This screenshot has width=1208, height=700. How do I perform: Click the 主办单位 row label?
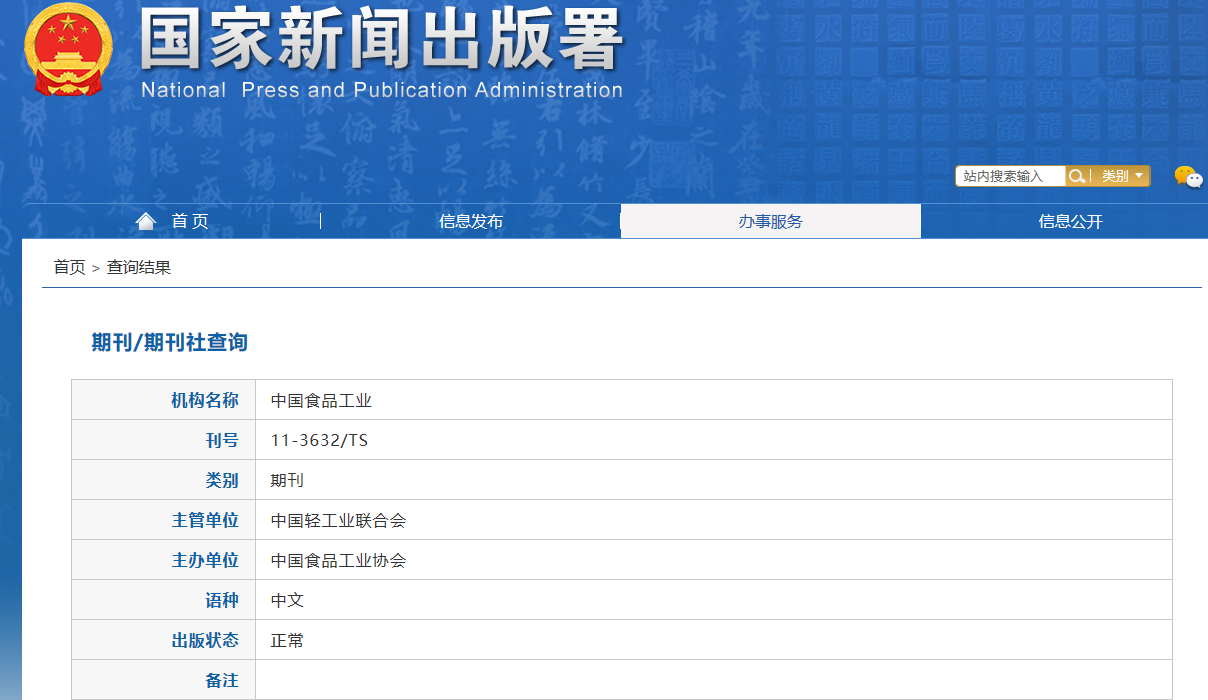click(x=205, y=560)
